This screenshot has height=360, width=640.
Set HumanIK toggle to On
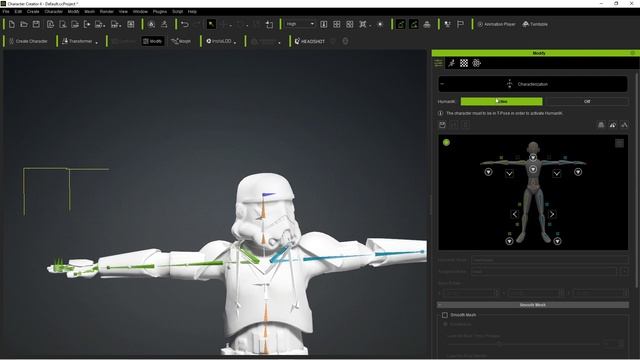point(502,101)
